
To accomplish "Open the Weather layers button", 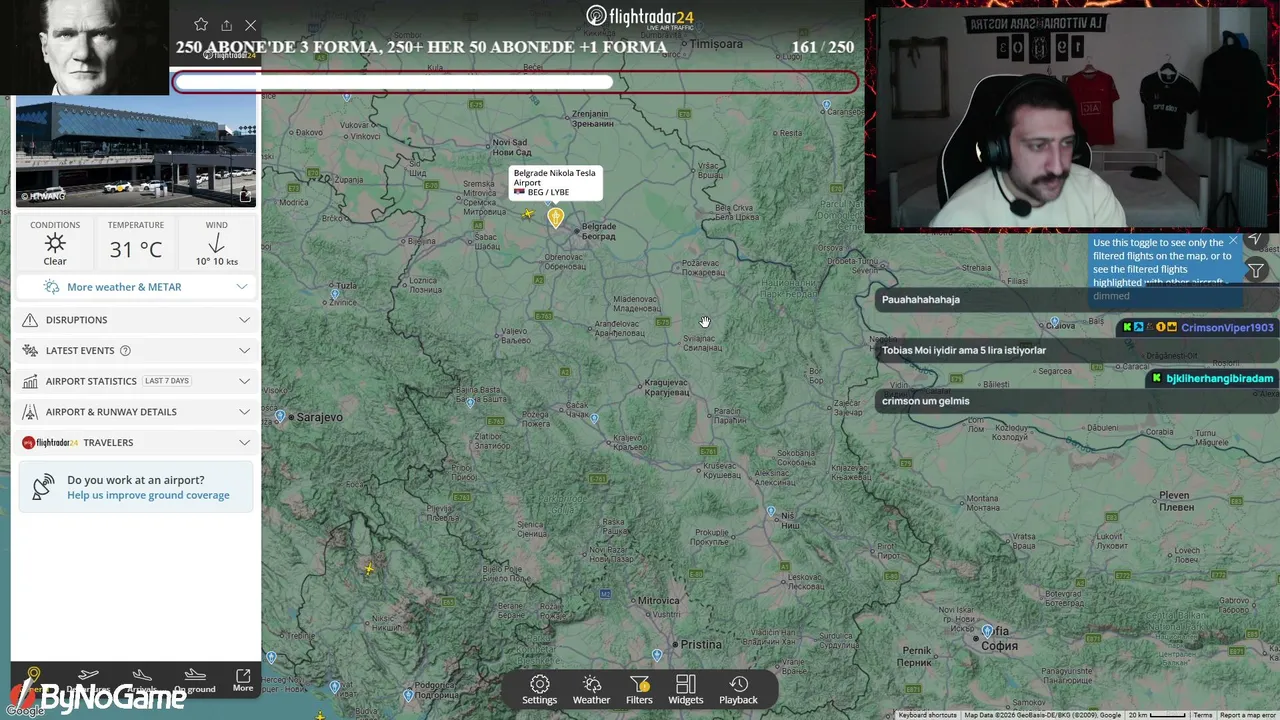I will pyautogui.click(x=591, y=690).
